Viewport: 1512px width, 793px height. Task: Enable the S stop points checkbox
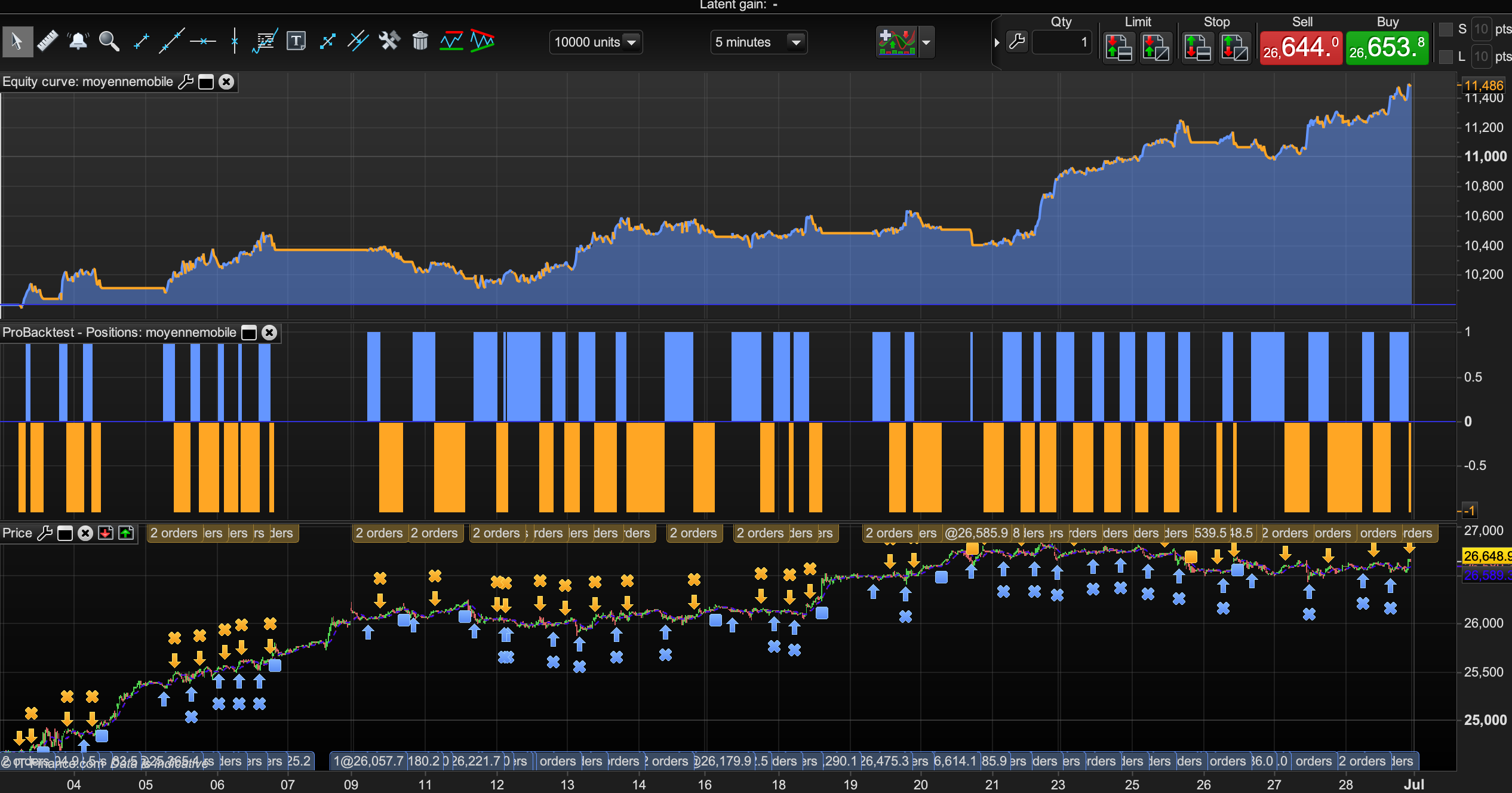1446,29
